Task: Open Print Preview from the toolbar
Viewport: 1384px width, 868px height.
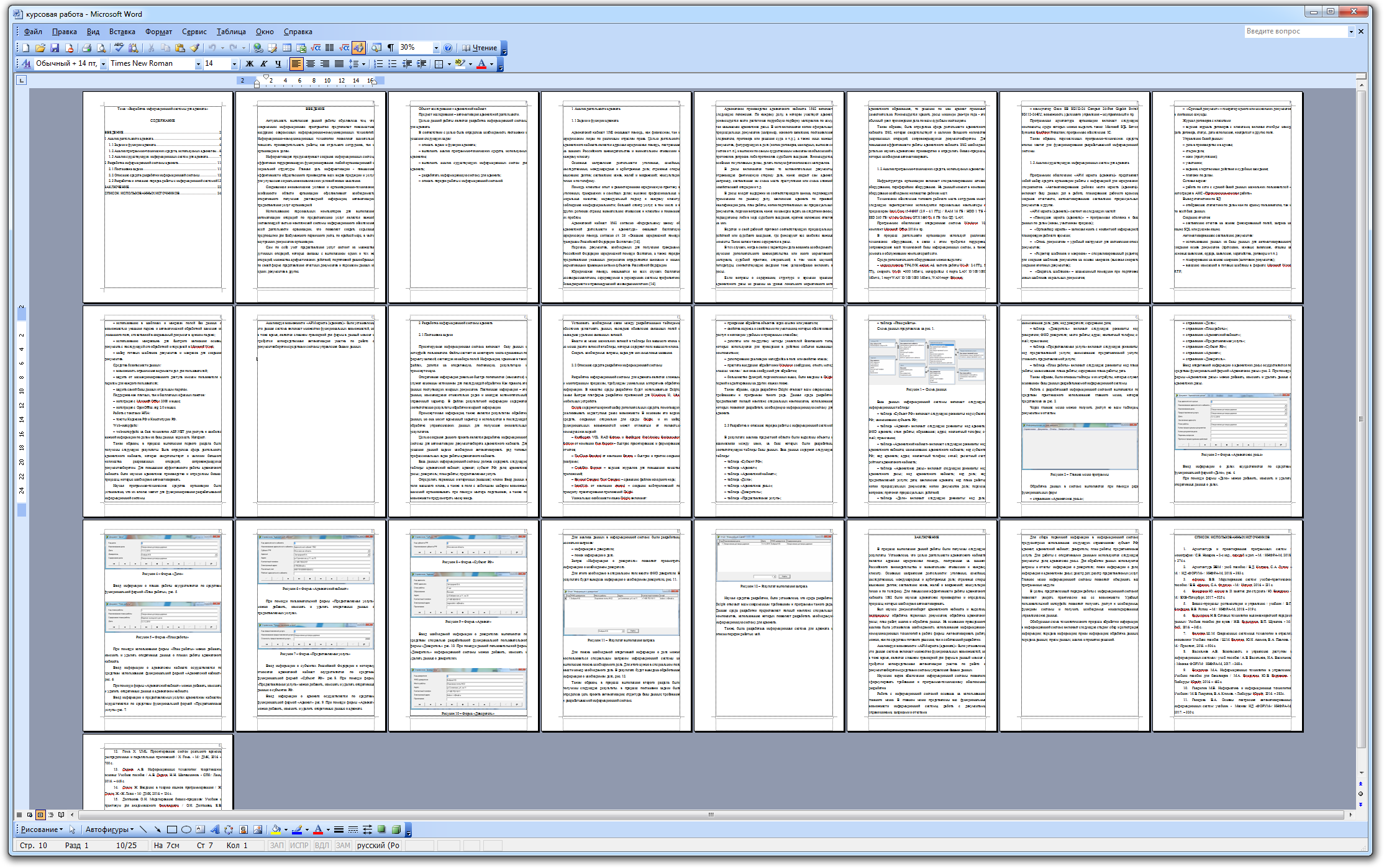Action: click(101, 48)
